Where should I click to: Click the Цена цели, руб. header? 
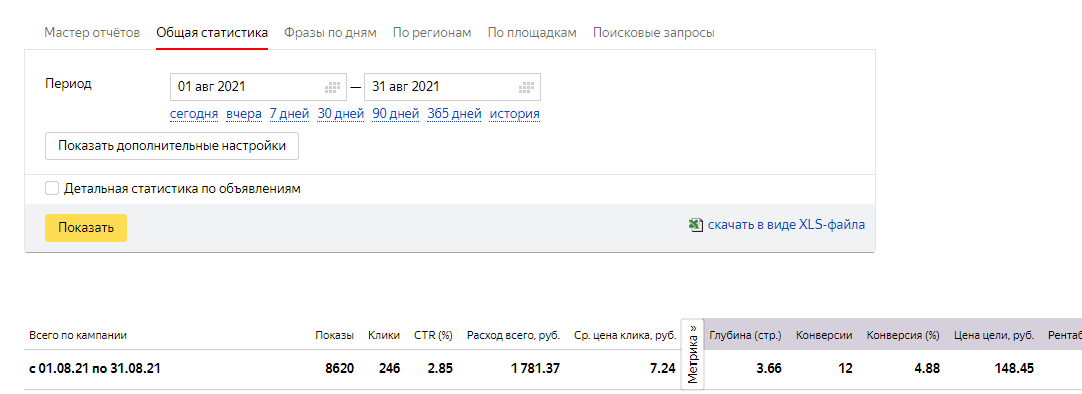(x=994, y=335)
